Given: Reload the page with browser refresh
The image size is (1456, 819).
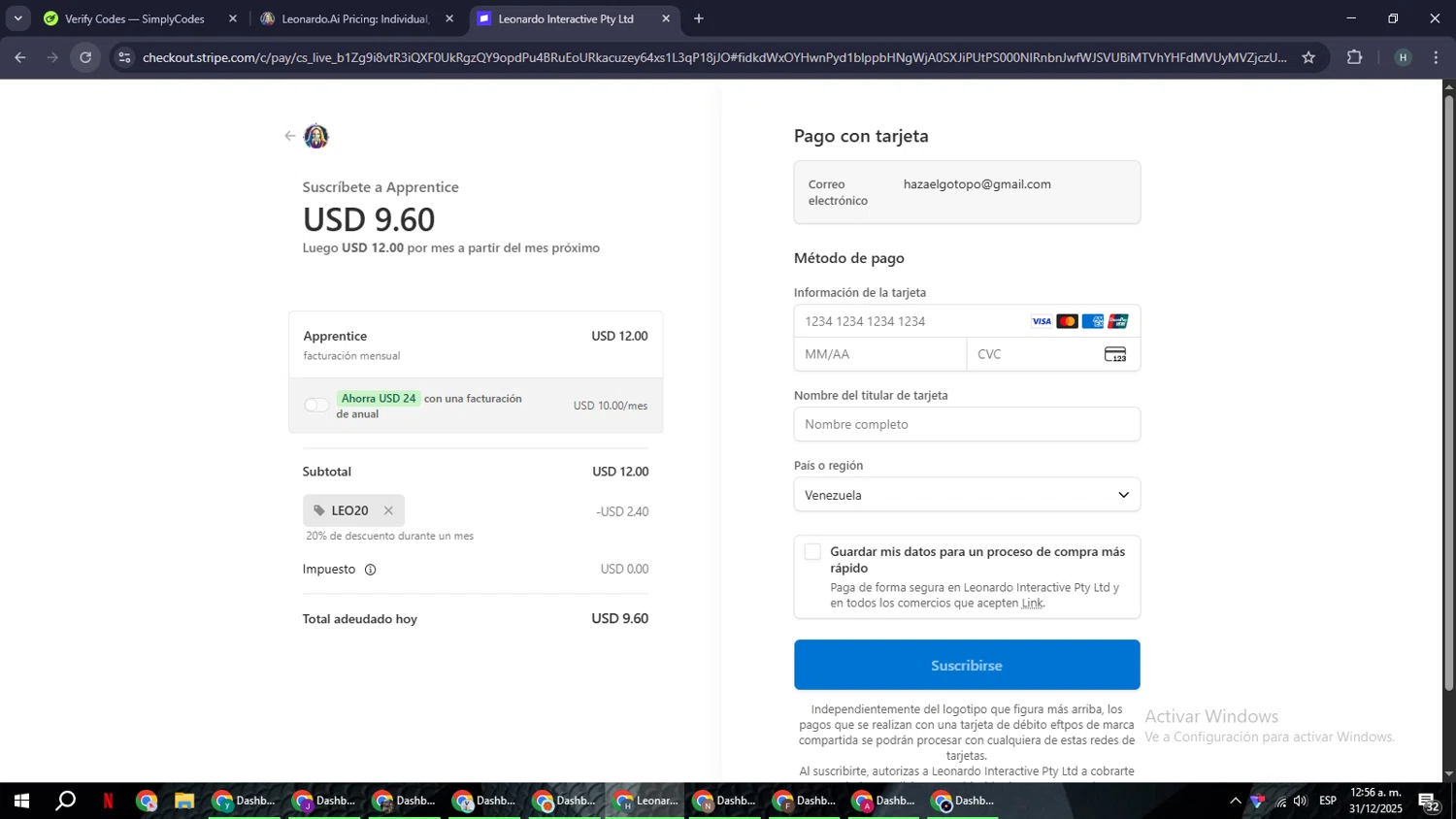Looking at the screenshot, I should [x=85, y=57].
